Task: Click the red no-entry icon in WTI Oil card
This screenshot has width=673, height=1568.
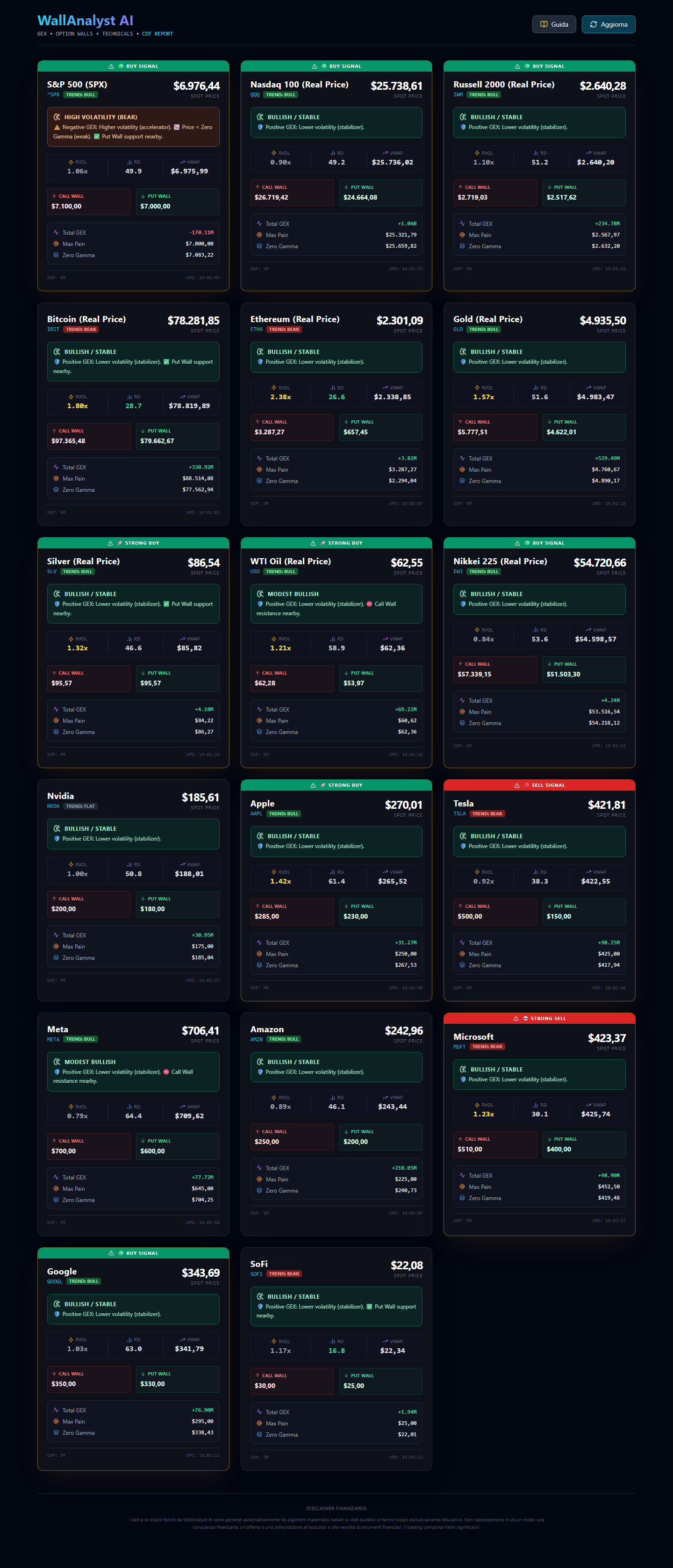Action: tap(369, 604)
